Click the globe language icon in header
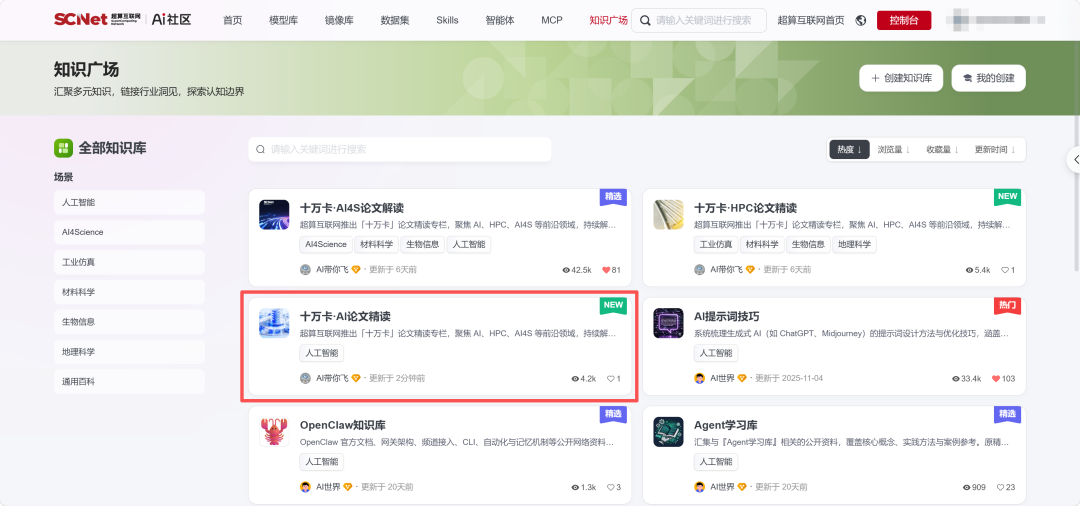Screen dimensions: 1080x506 (x=860, y=21)
